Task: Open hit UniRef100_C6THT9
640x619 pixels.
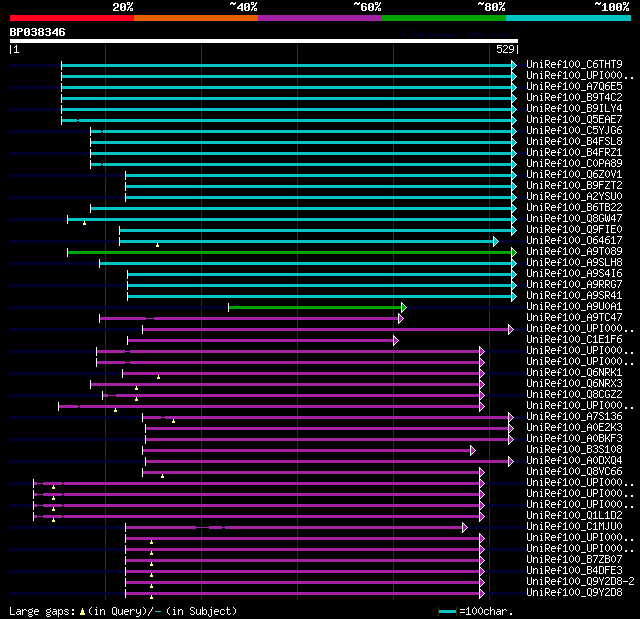Action: tap(574, 64)
